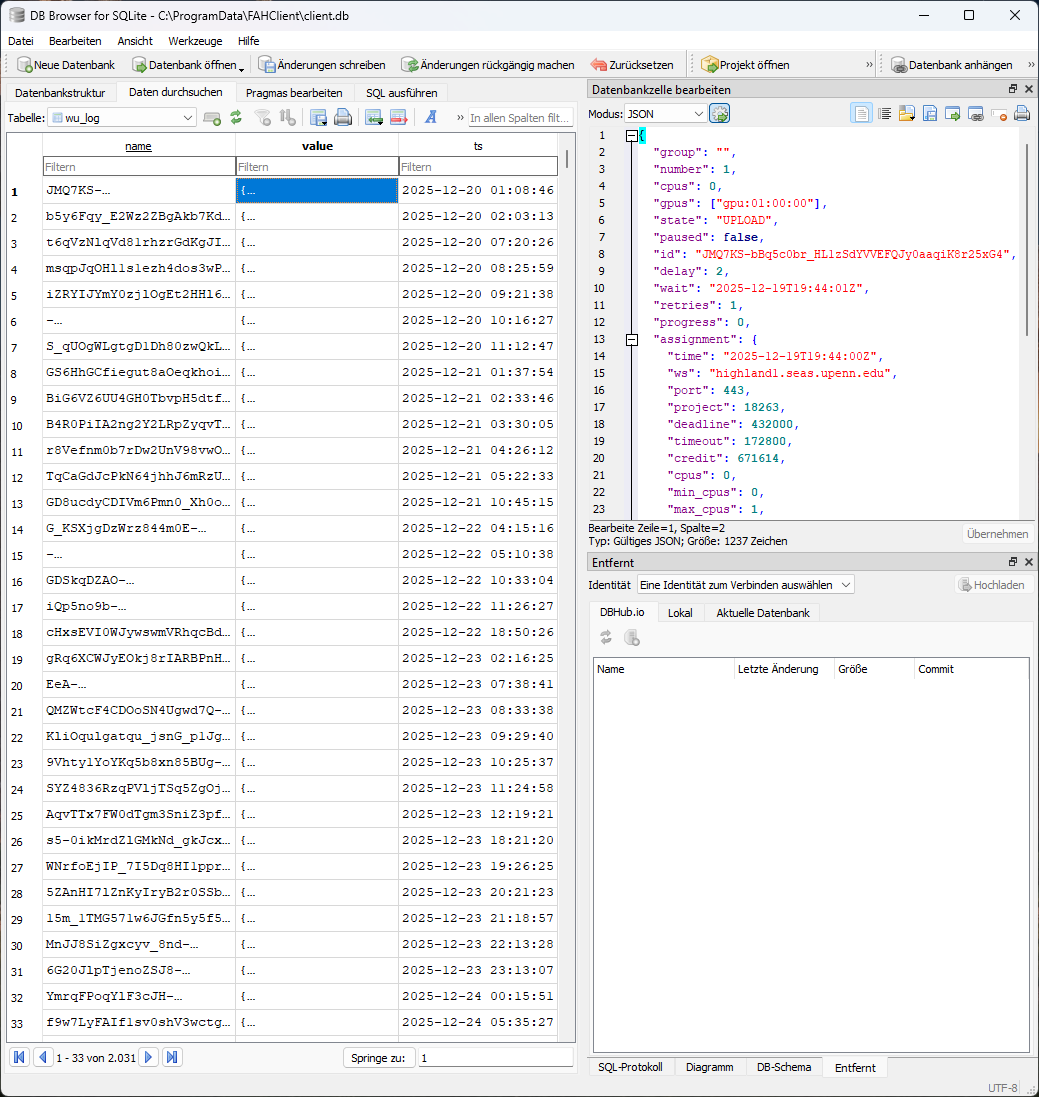
Task: Click the open in external application icon
Action: (953, 113)
